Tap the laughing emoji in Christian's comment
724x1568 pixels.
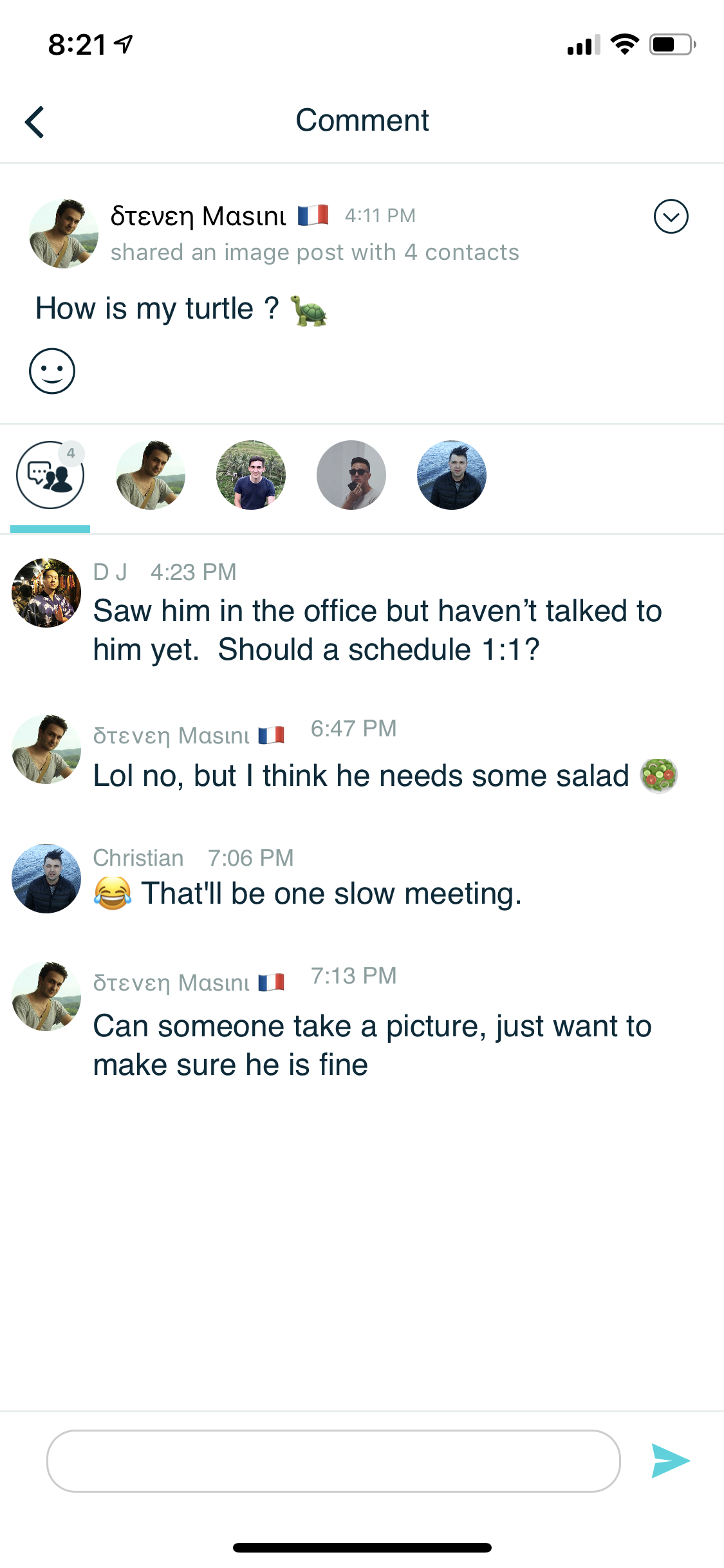point(113,893)
